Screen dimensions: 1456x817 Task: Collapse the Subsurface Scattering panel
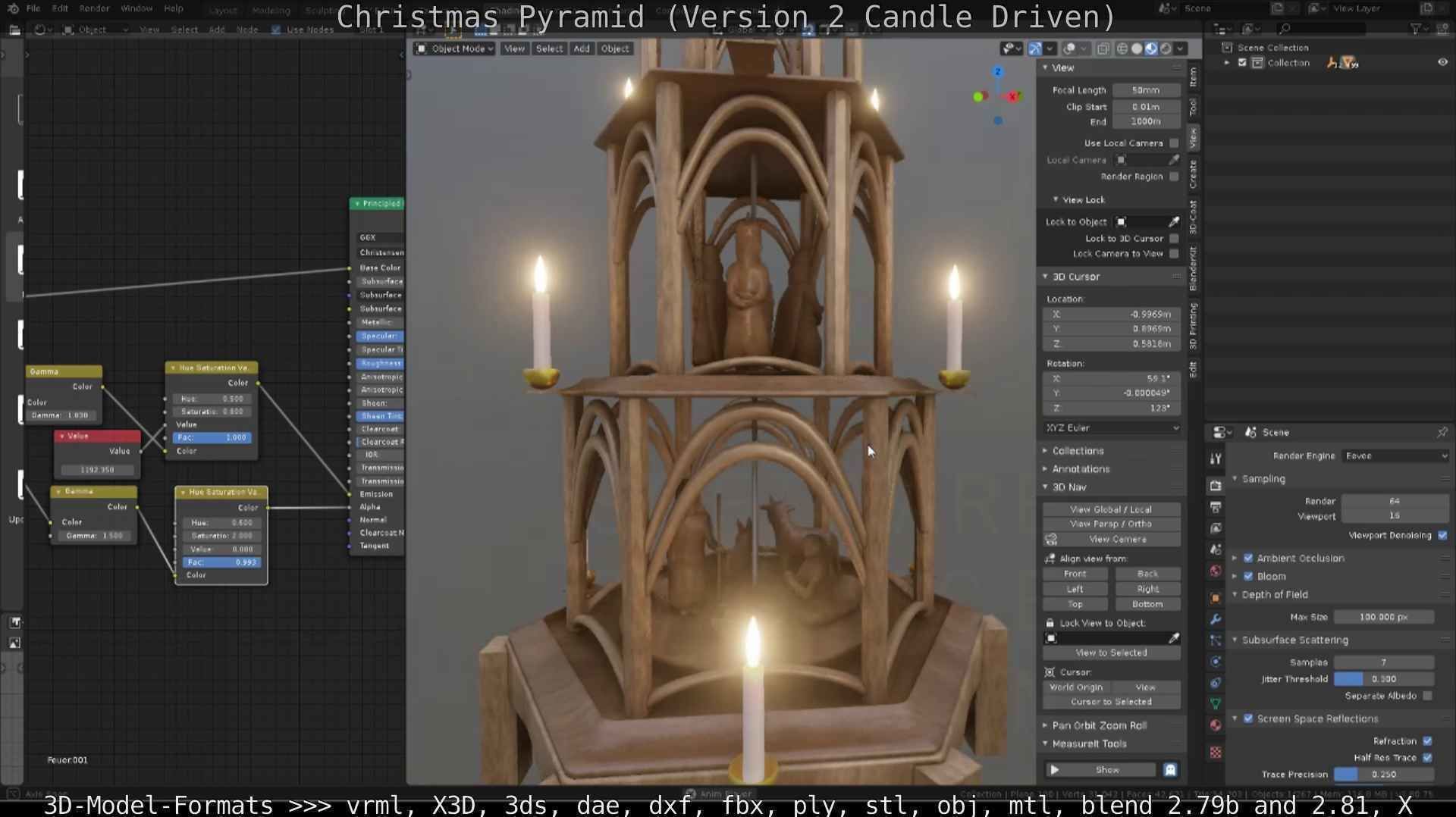pos(1294,640)
